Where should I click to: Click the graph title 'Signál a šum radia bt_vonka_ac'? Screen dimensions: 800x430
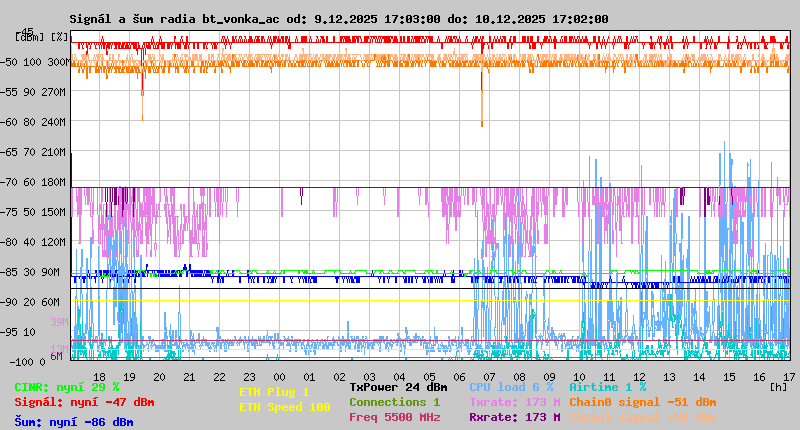[174, 19]
